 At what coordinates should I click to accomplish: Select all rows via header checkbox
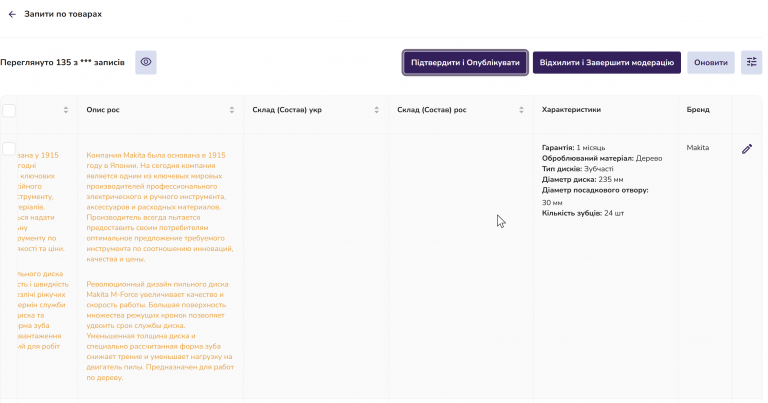[x=9, y=110]
